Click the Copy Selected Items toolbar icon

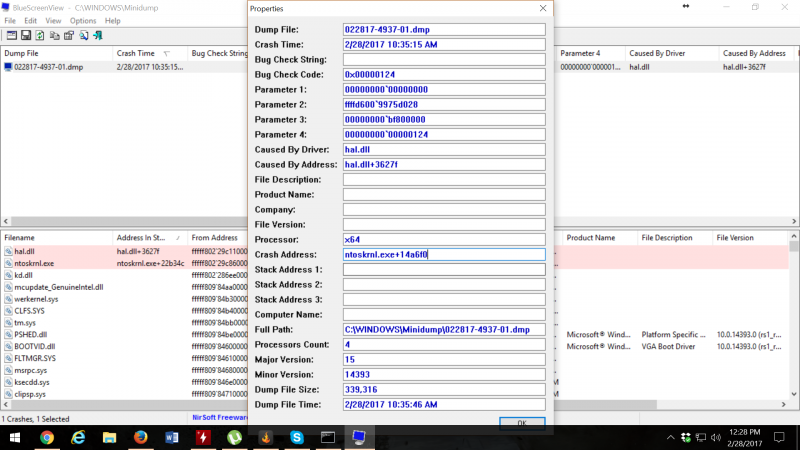tap(54, 35)
